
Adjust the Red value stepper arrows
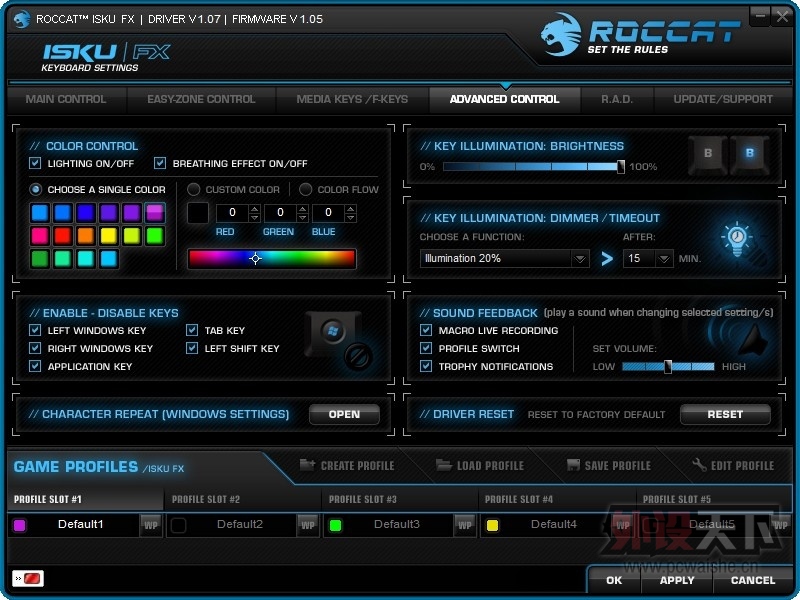tap(255, 213)
